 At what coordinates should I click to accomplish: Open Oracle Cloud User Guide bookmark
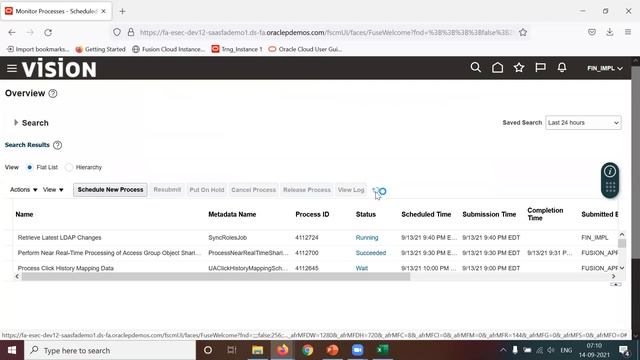tap(305, 49)
